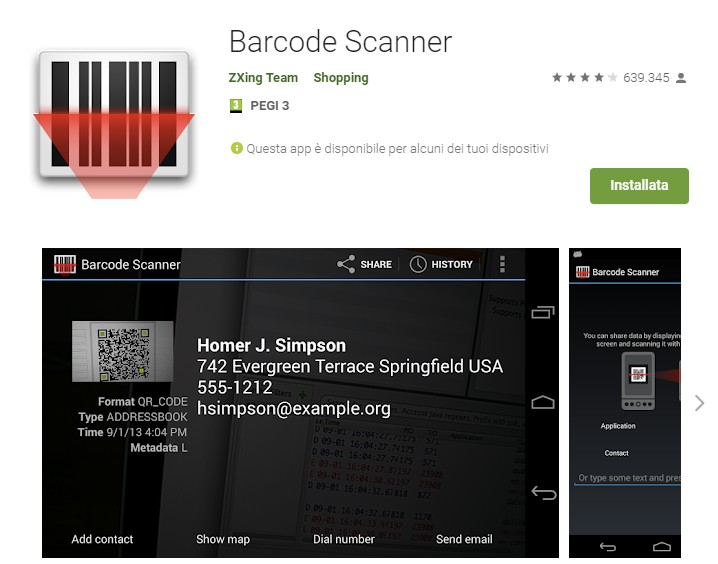
Task: Click the star rating row
Action: pos(584,77)
